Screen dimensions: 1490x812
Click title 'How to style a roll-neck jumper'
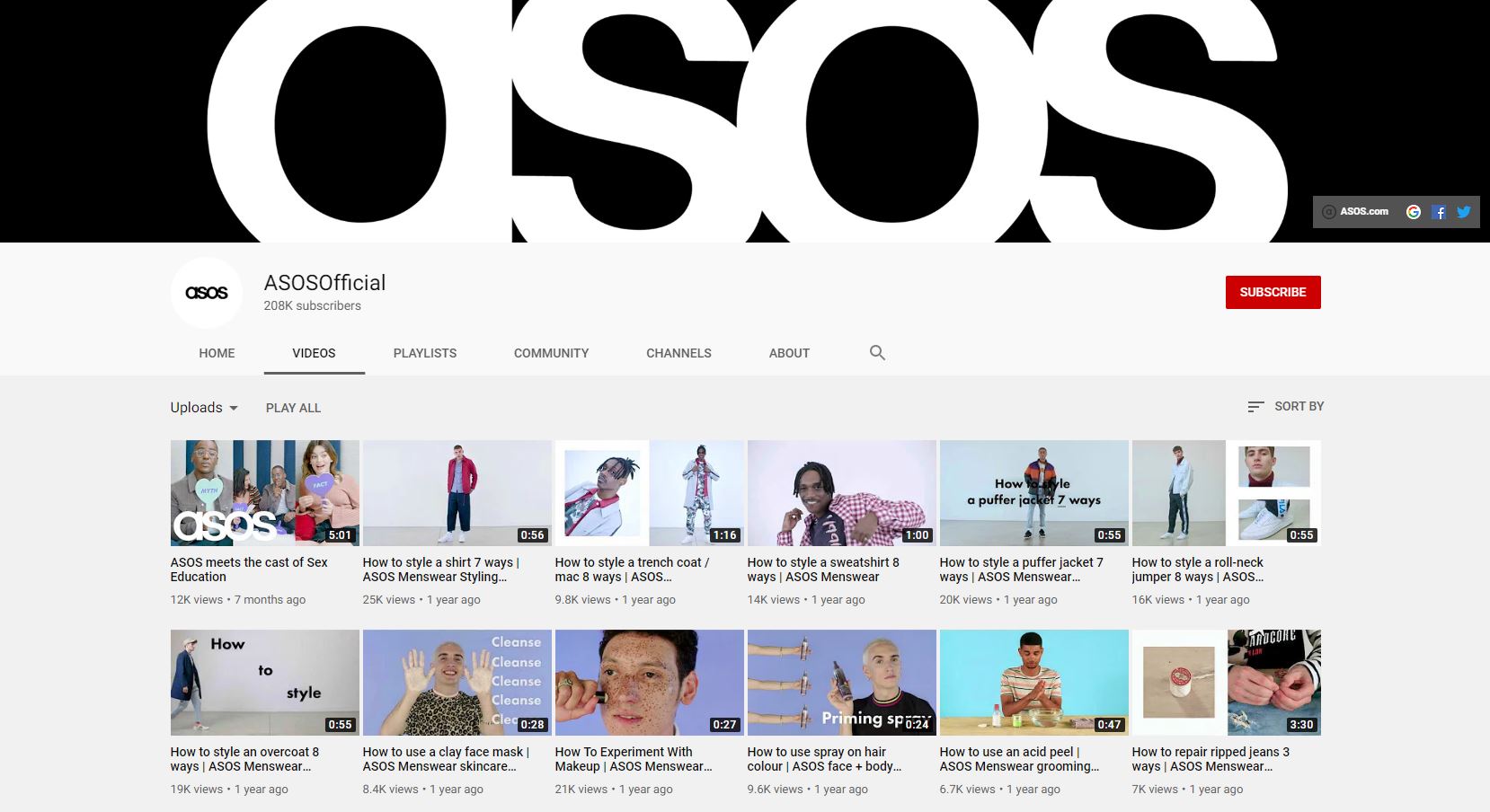pos(1198,569)
